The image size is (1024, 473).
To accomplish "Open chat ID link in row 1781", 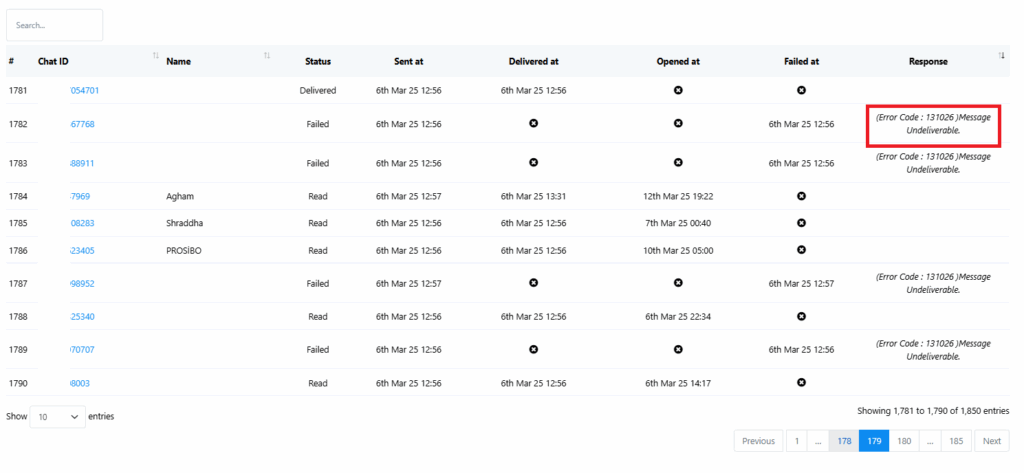I will pyautogui.click(x=85, y=90).
